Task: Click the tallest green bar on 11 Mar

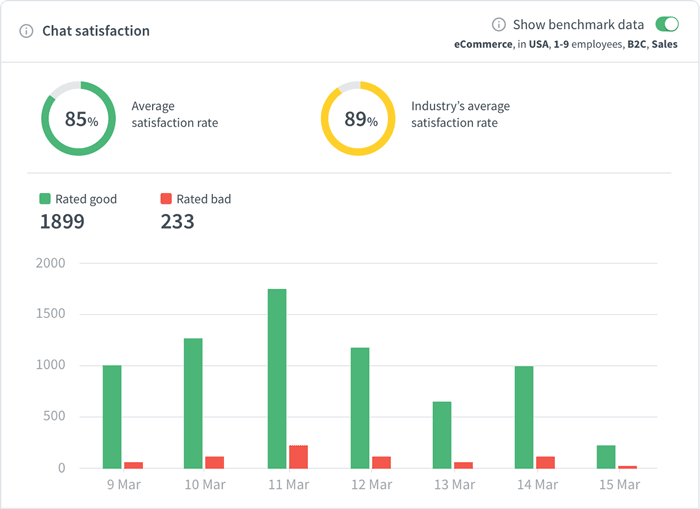Action: click(x=277, y=378)
